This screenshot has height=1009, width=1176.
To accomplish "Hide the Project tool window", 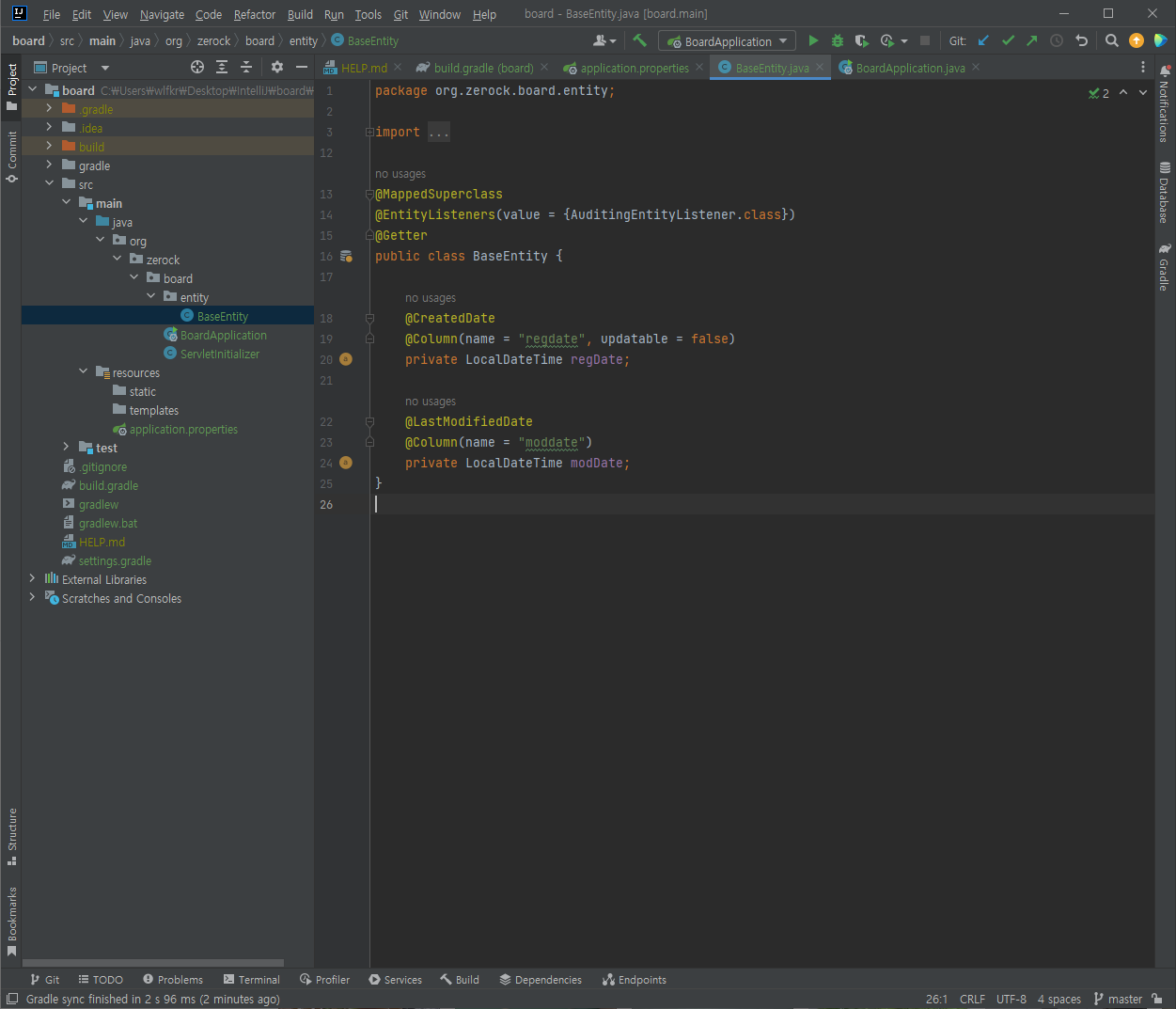I will click(x=302, y=67).
